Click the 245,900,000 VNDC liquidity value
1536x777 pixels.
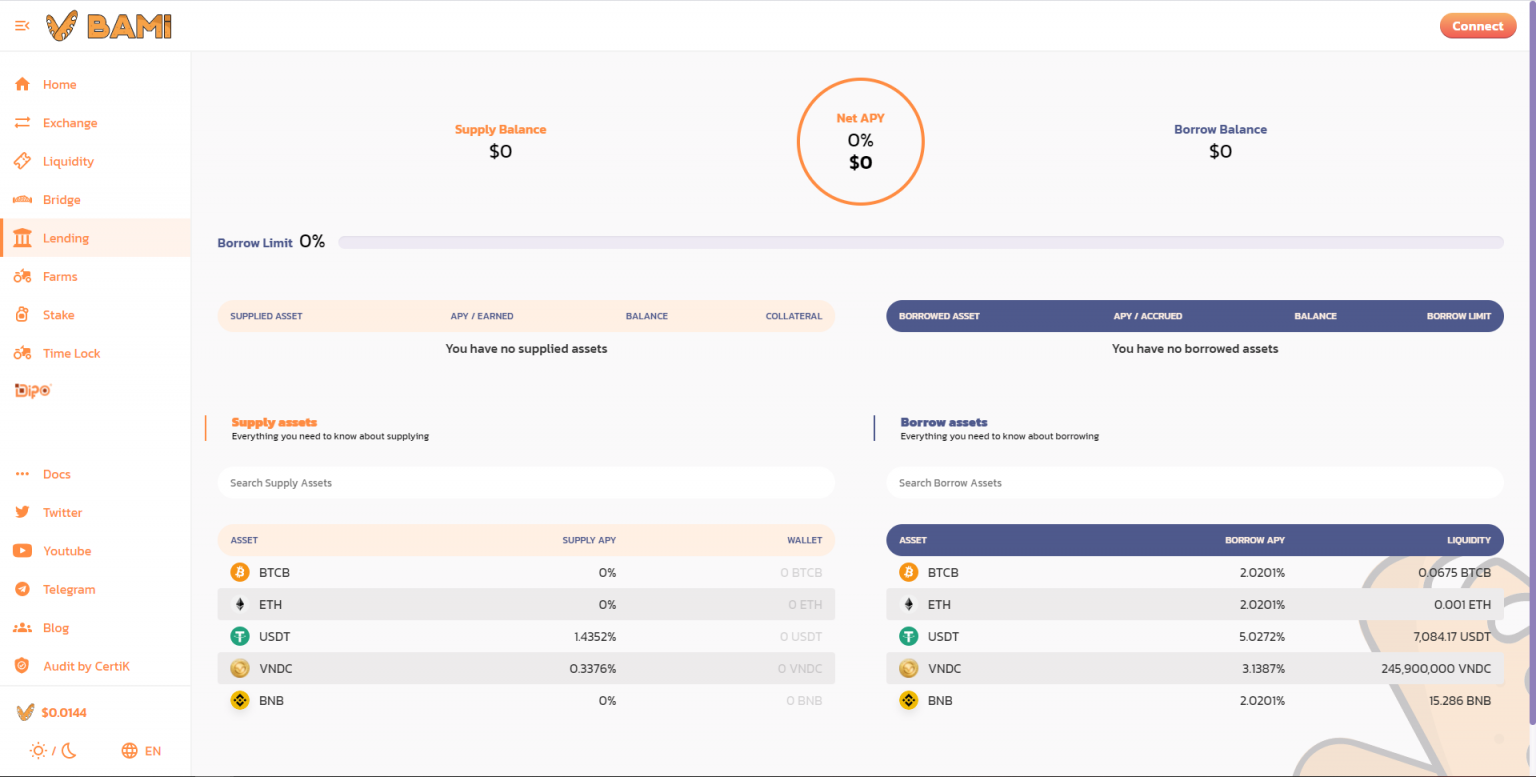click(x=1436, y=668)
